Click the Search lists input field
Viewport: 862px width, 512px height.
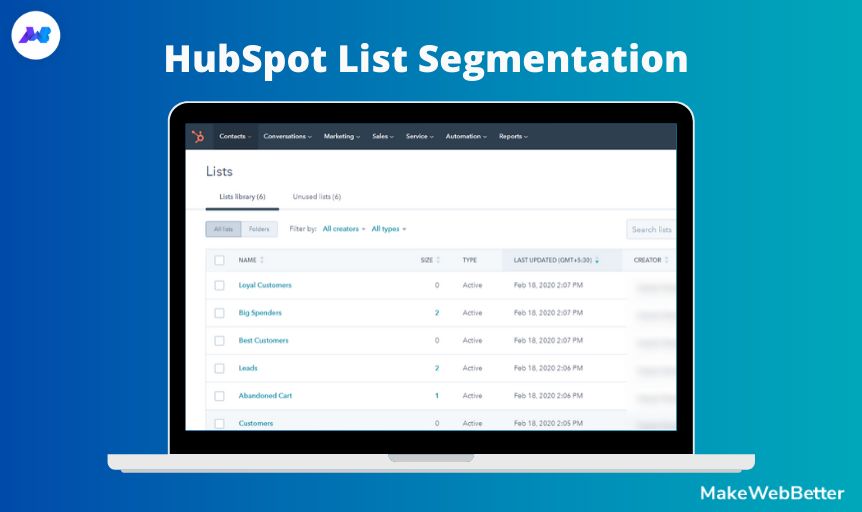click(651, 229)
